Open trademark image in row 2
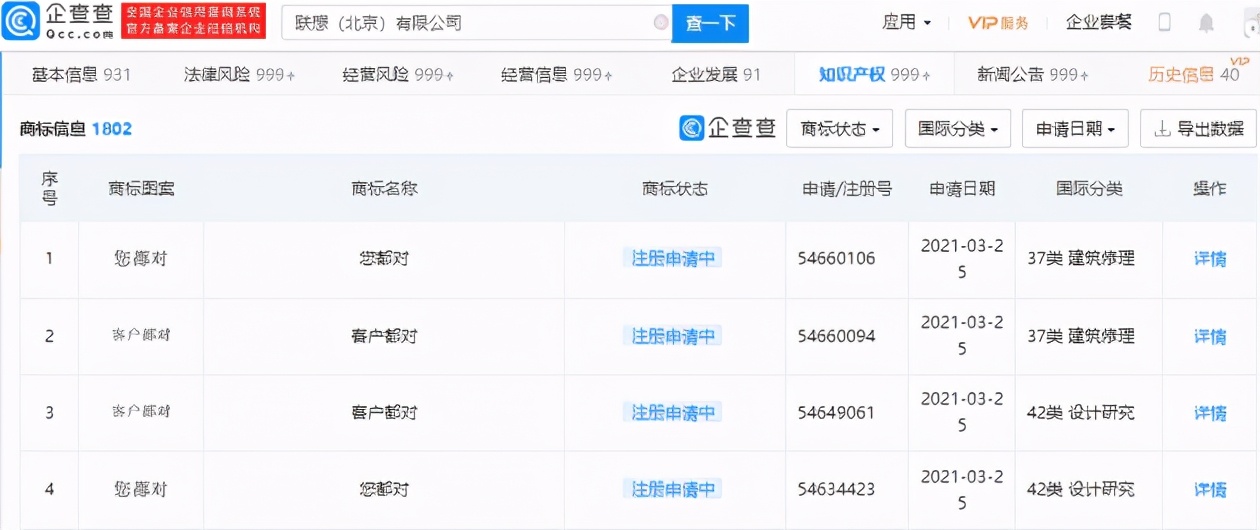 pos(141,336)
